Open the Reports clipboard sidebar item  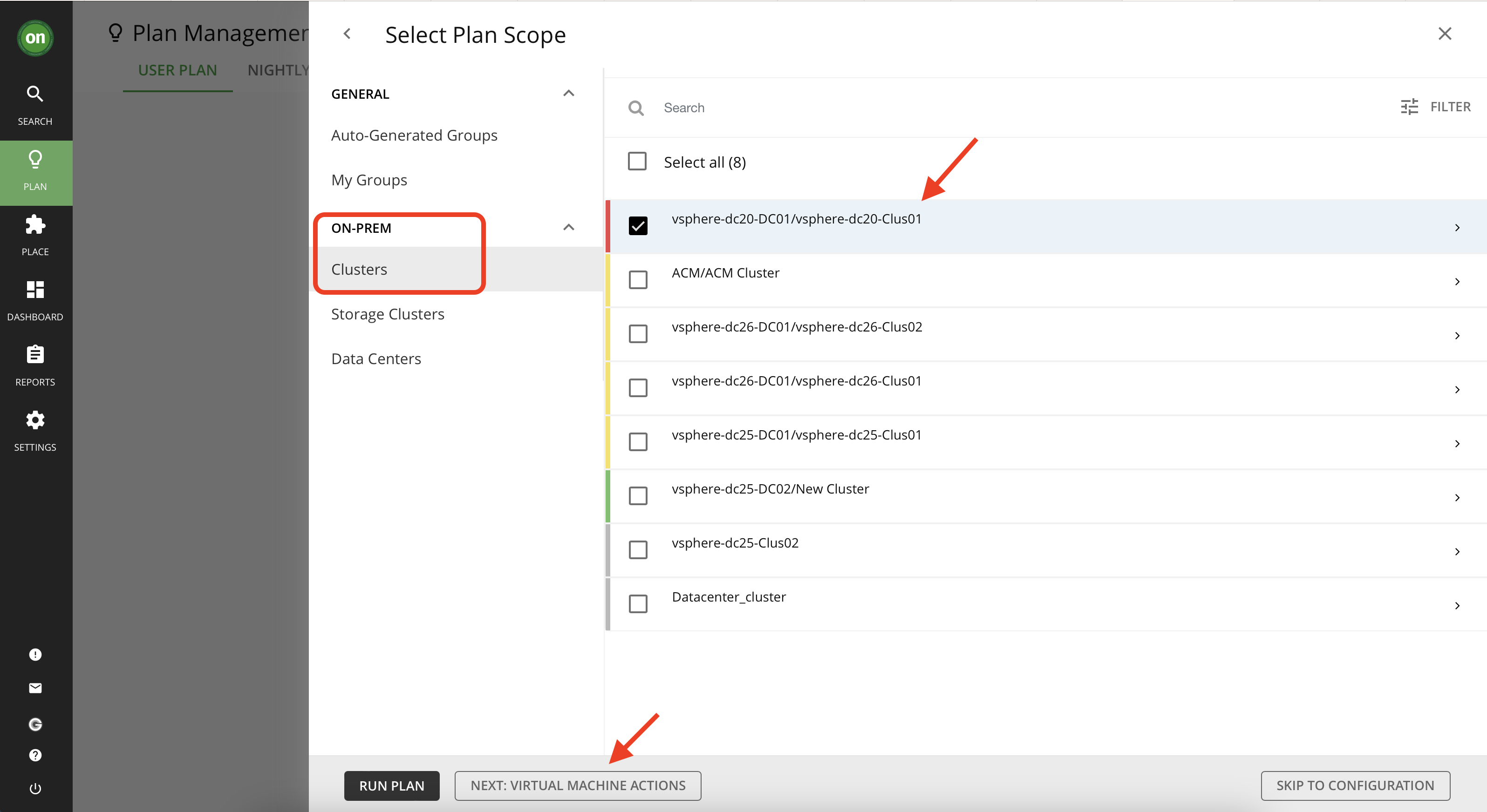coord(35,366)
